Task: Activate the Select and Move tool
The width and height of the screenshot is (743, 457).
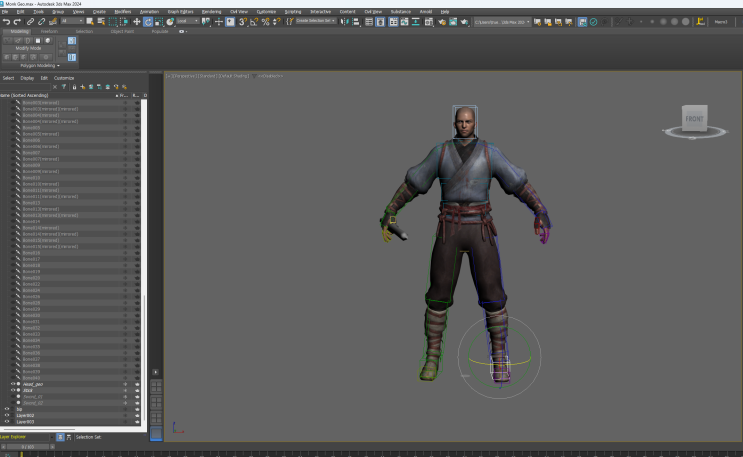Action: (x=136, y=22)
